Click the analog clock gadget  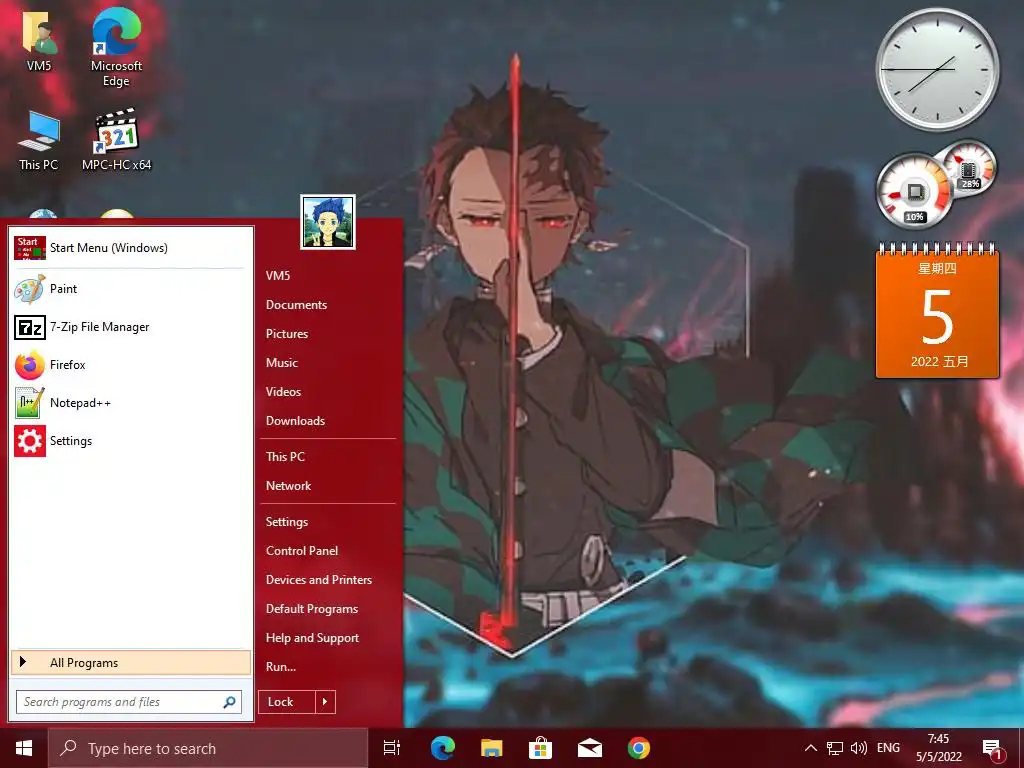(937, 69)
